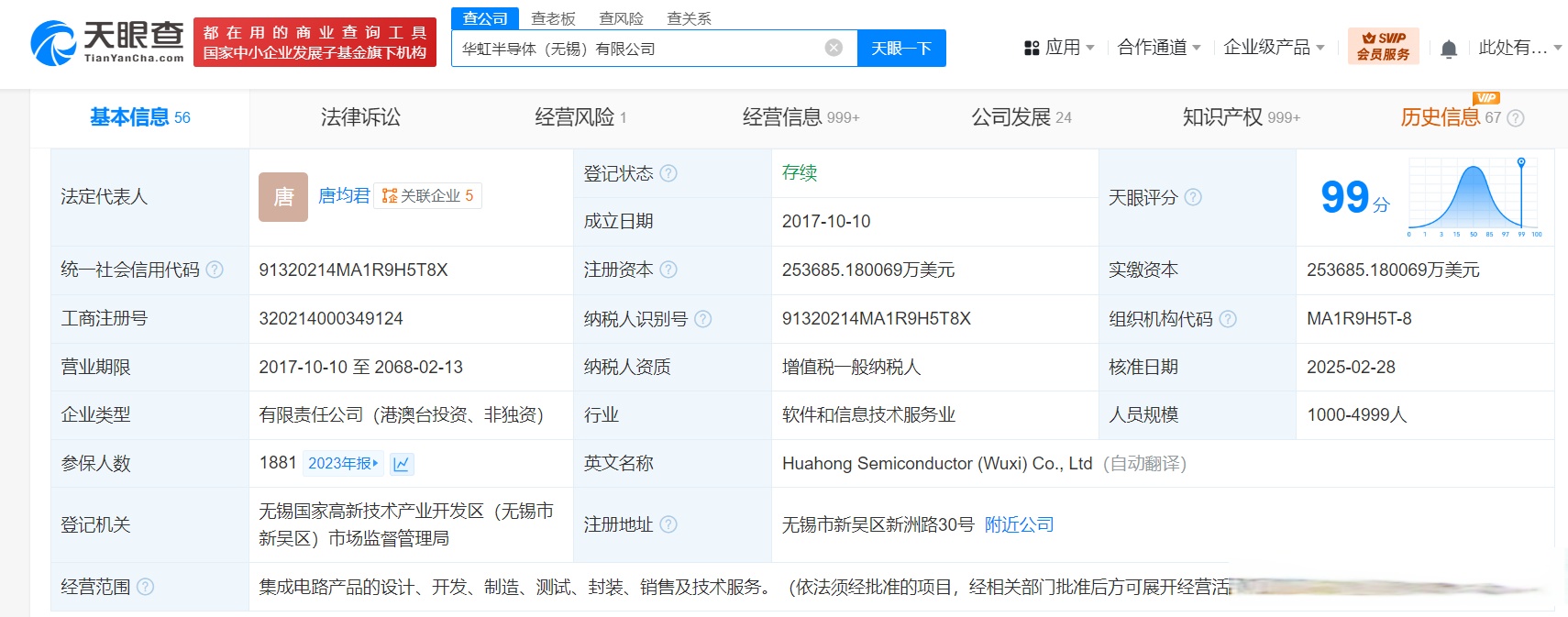
Task: Select the 查公司 search tab
Action: (485, 18)
